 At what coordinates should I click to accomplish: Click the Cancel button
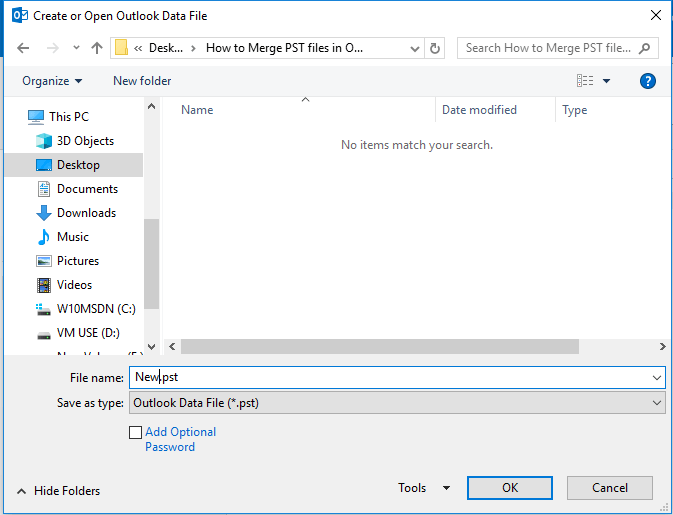(x=610, y=488)
